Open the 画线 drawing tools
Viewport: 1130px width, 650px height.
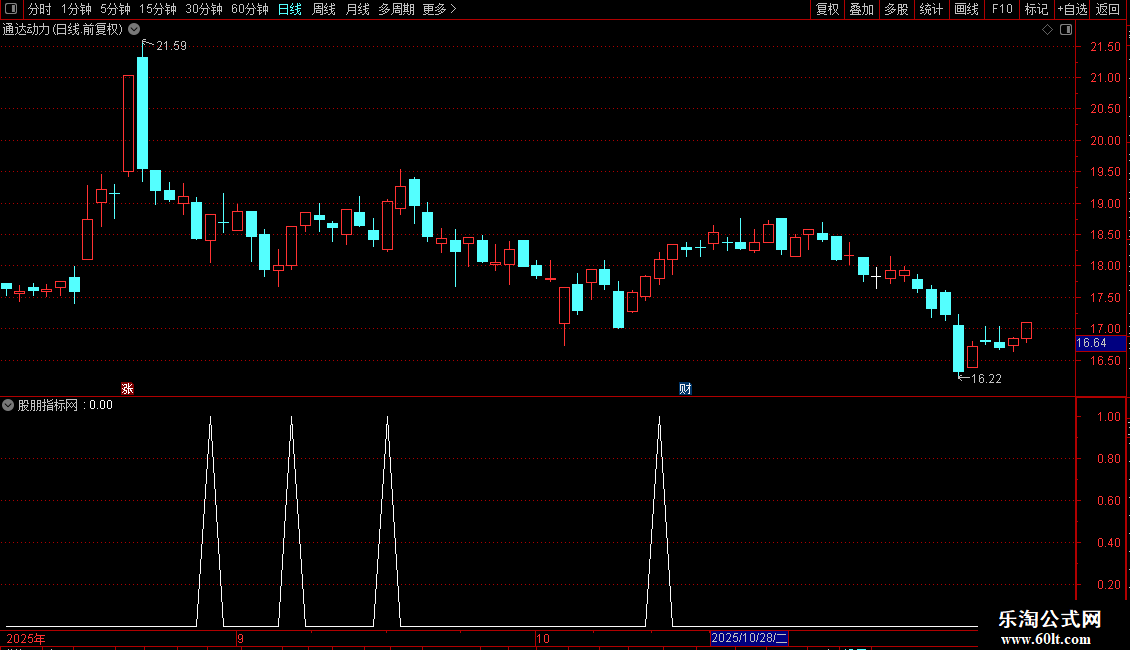point(966,9)
